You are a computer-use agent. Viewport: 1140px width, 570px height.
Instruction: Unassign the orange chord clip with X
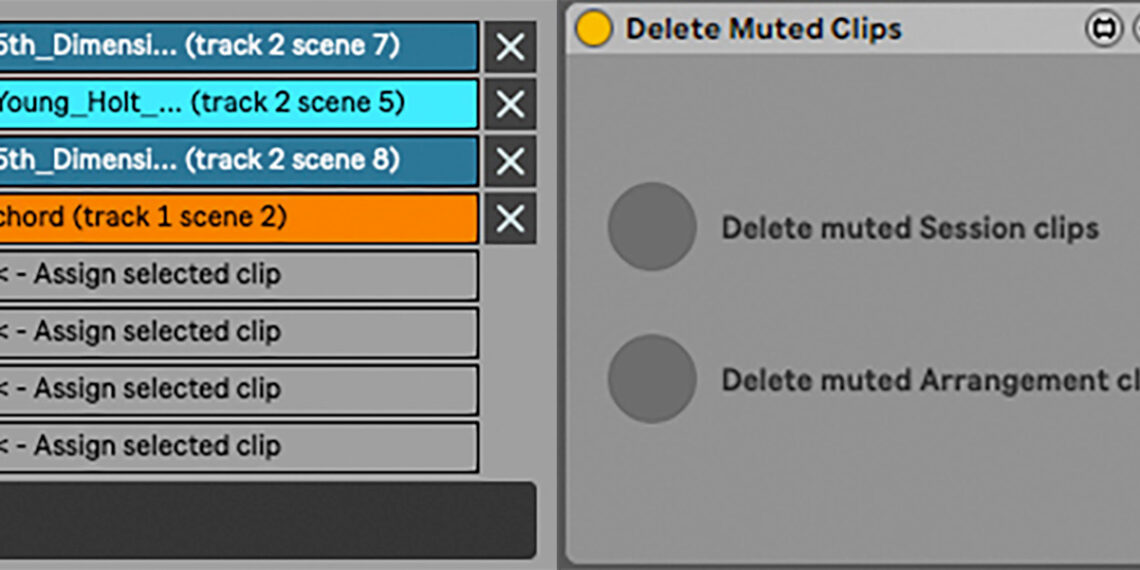tap(510, 218)
